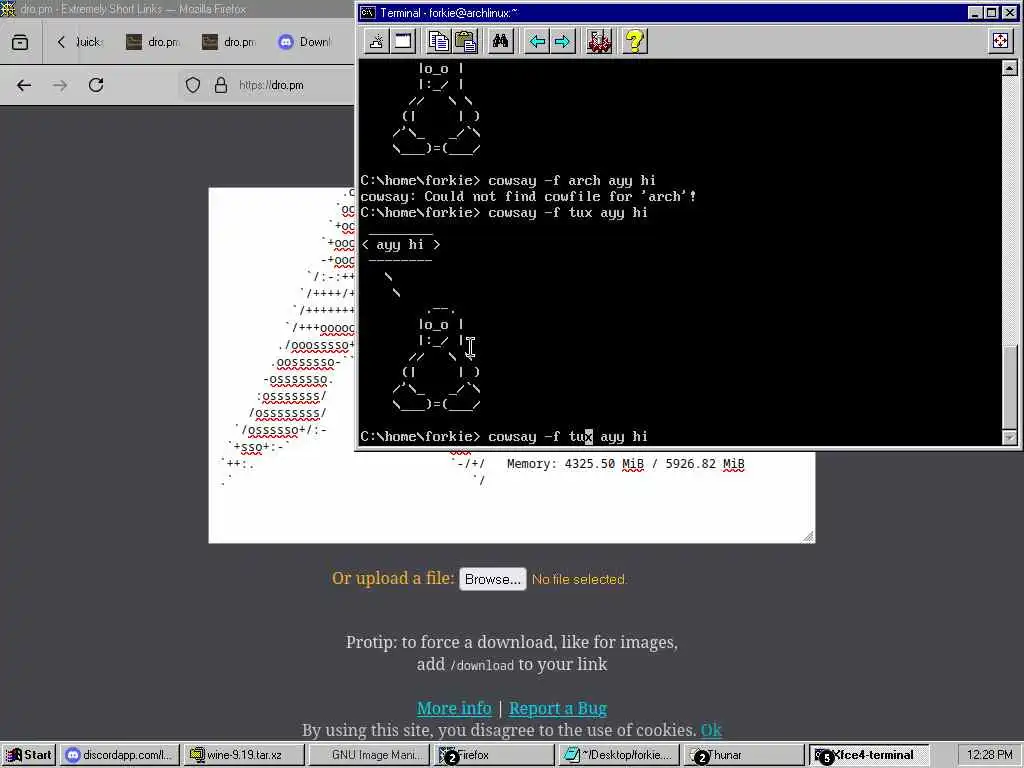Viewport: 1024px width, 768px height.
Task: Go to previous tab with left arrow
Action: pos(537,42)
